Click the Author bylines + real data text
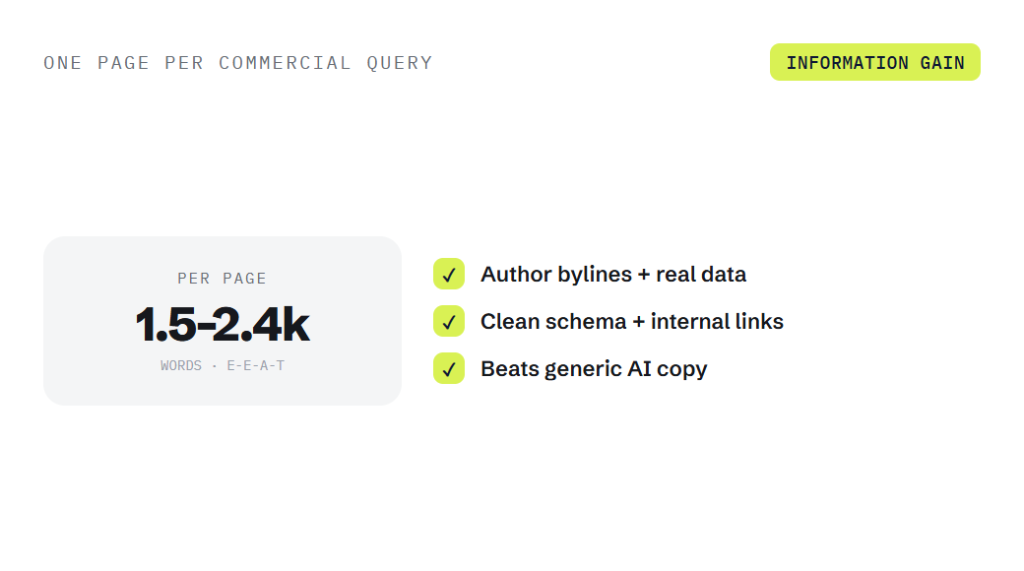The image size is (1024, 571). pos(613,274)
